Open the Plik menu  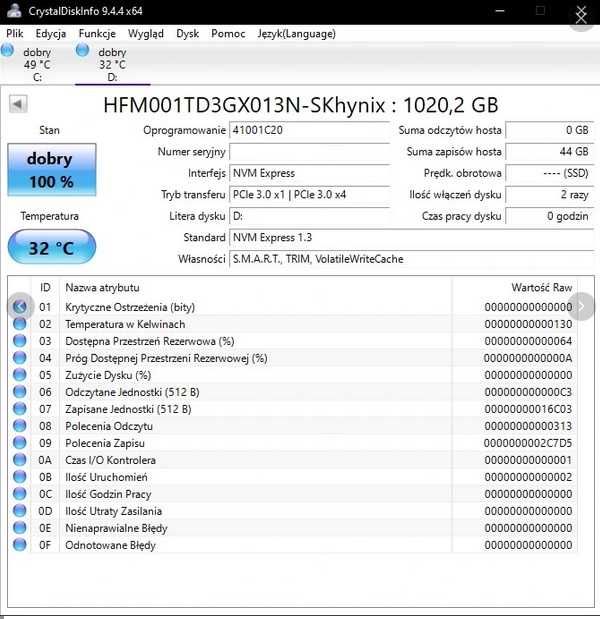click(15, 34)
